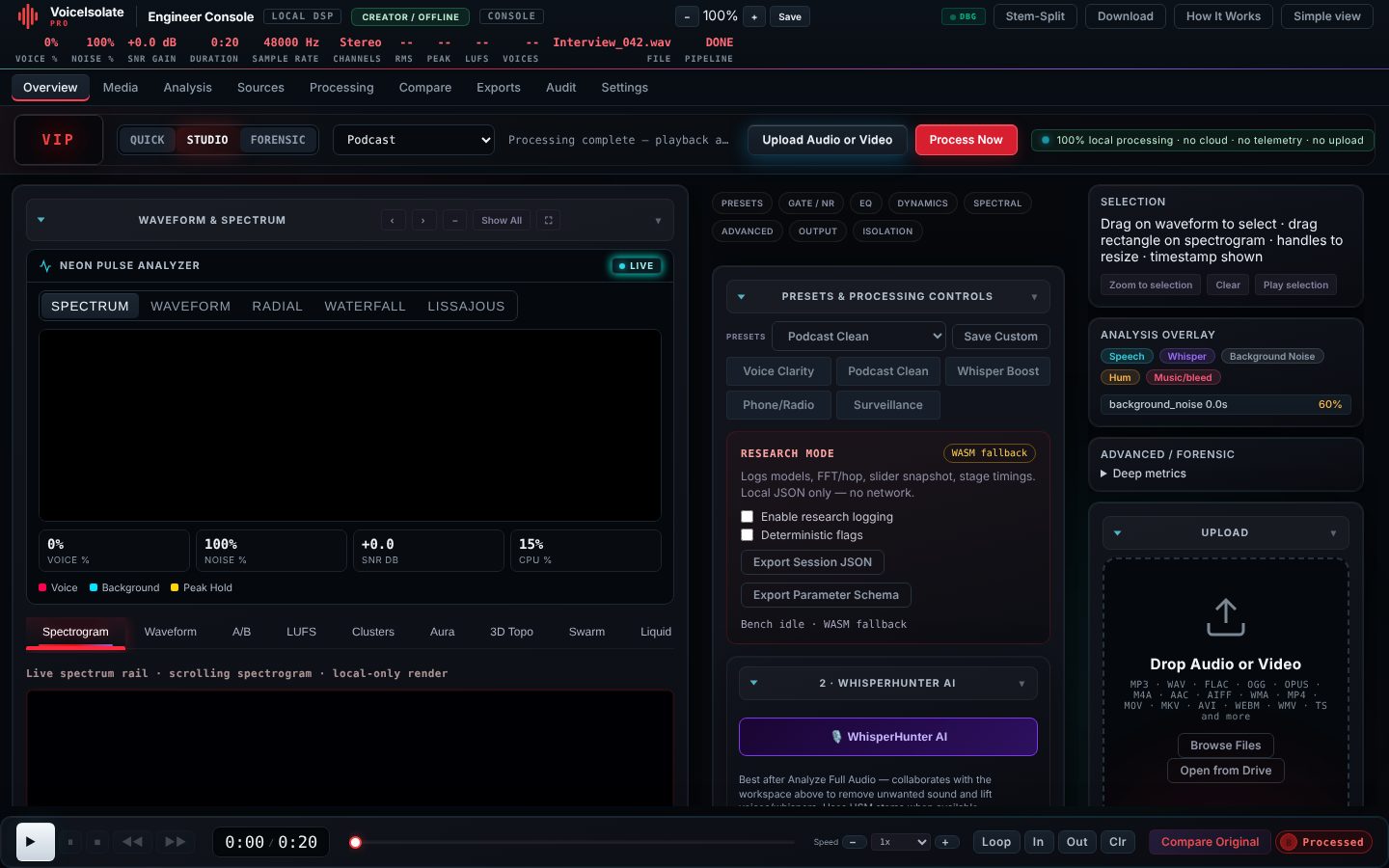Click the Peak Hold legend color swatch
The image size is (1389, 868).
175,587
